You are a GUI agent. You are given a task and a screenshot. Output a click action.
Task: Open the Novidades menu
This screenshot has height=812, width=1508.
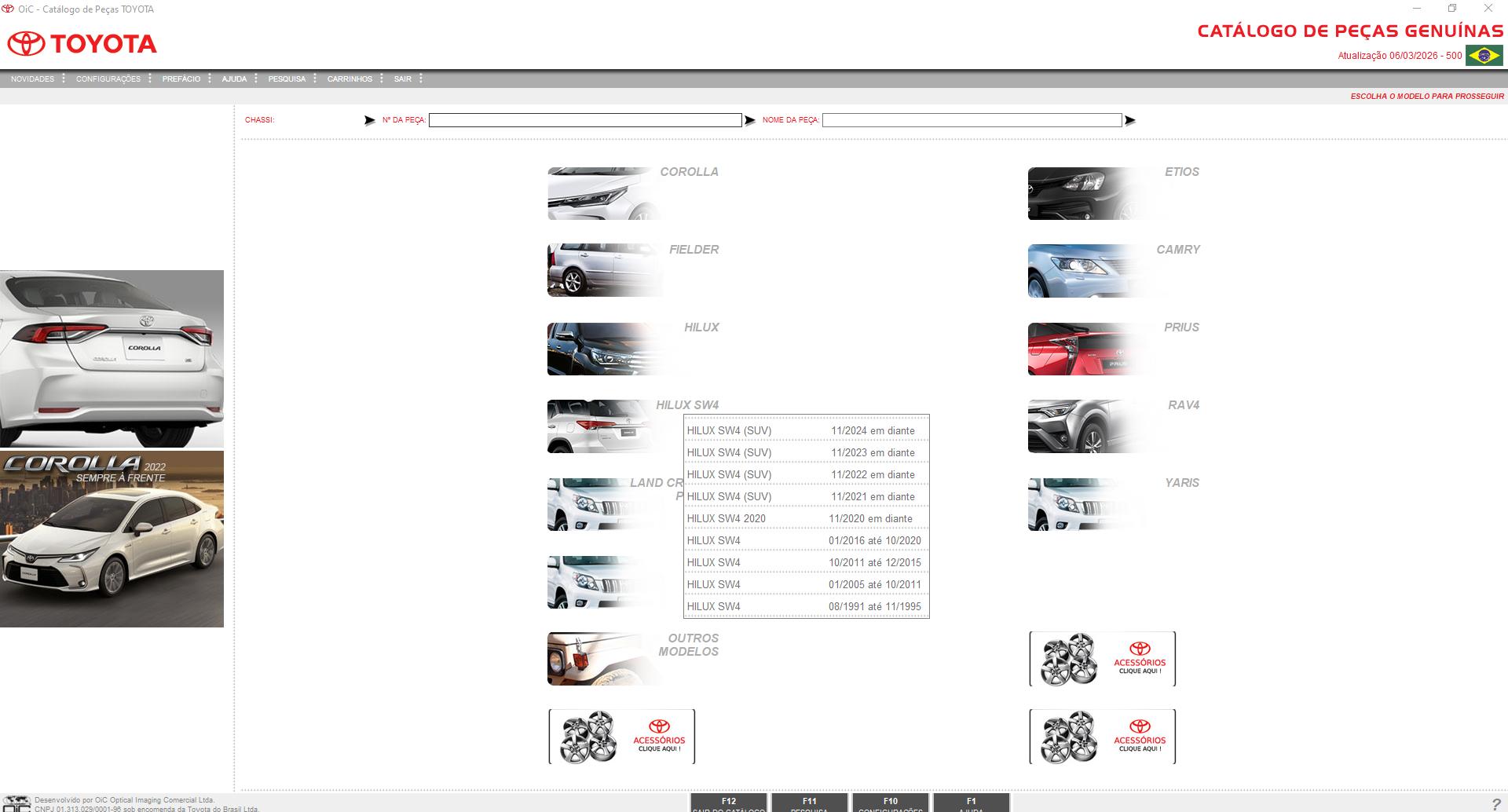[33, 79]
